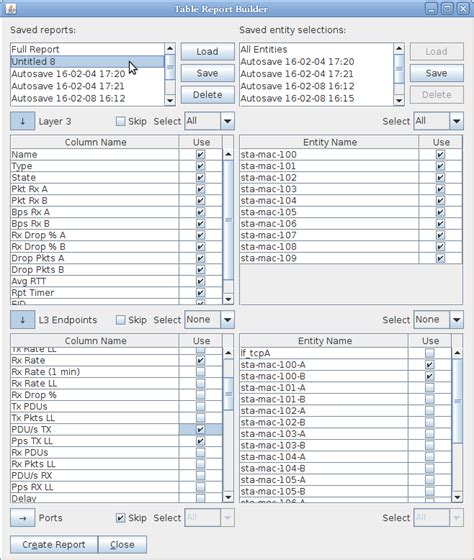Click the L3 Endpoints entity scrollbar thumb
The width and height of the screenshot is (474, 560).
click(x=458, y=401)
